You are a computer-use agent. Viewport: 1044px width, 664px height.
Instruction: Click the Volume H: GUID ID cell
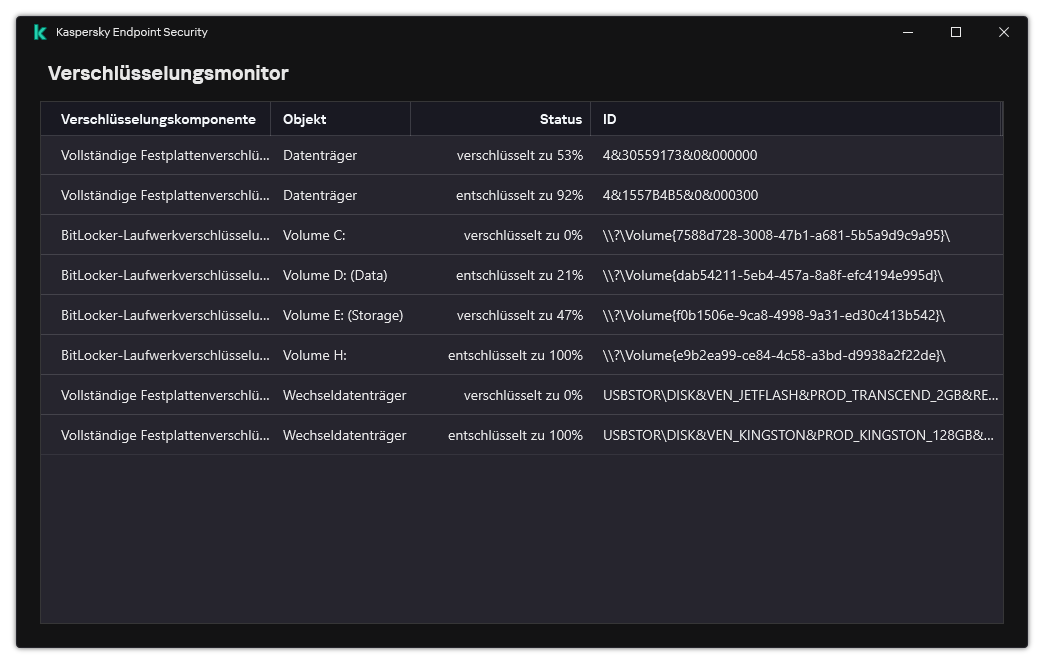[774, 355]
